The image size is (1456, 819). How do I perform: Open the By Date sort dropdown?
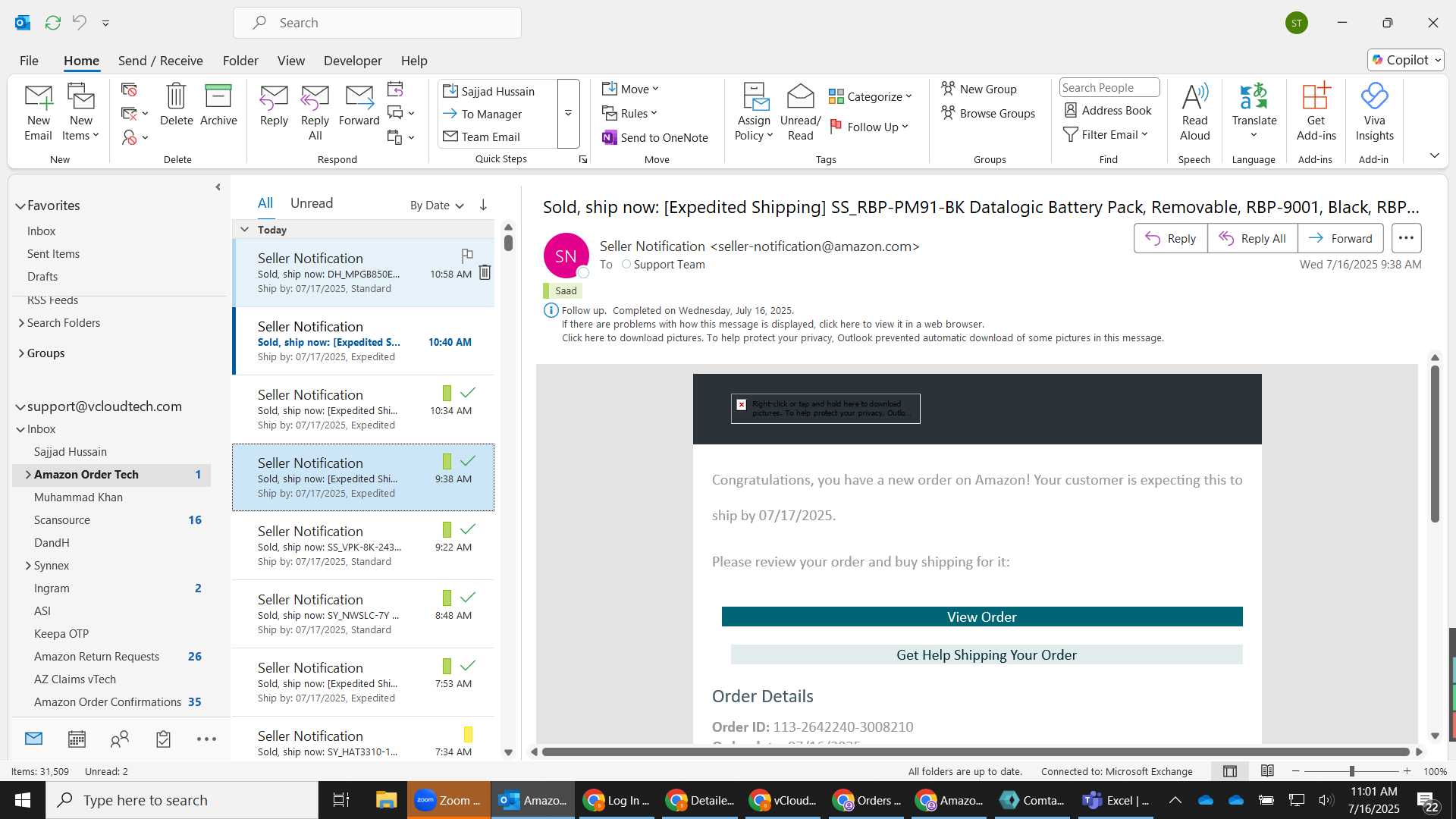(437, 206)
